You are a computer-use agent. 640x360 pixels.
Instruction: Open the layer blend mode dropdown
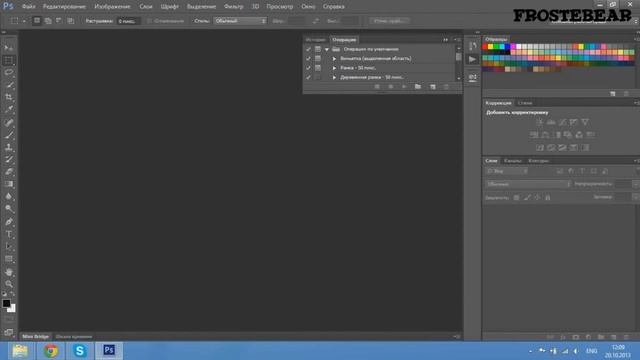[x=528, y=184]
